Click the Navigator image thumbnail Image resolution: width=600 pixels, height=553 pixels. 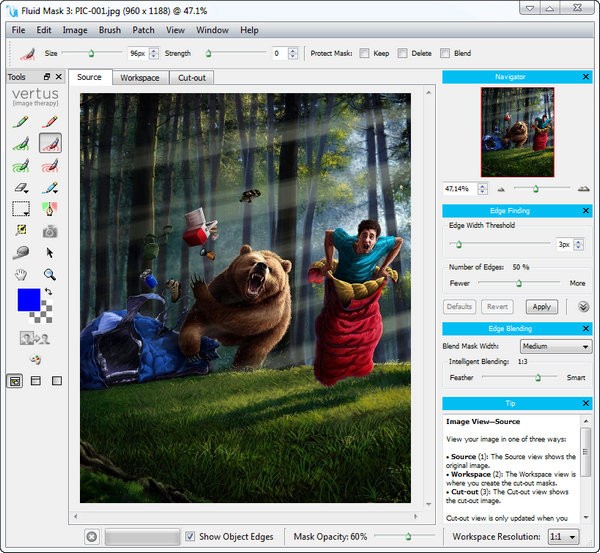point(517,132)
